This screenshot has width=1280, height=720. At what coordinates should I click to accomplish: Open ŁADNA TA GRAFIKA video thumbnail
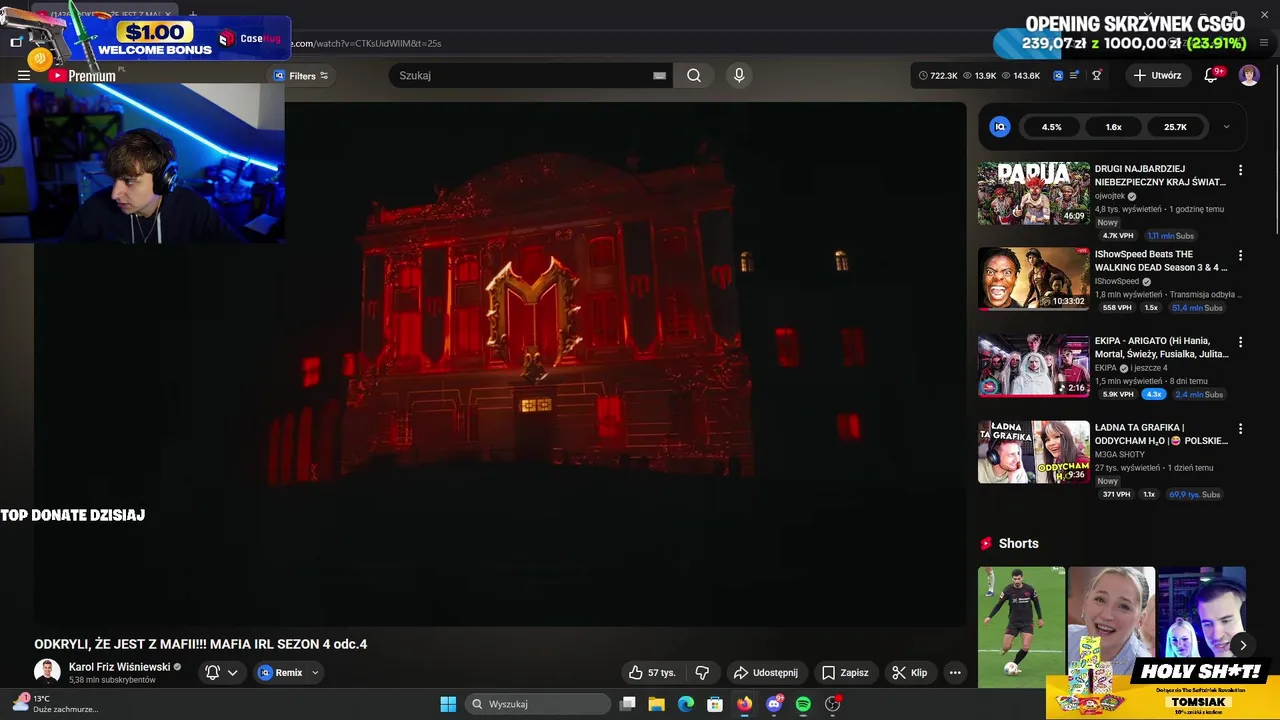[1034, 452]
